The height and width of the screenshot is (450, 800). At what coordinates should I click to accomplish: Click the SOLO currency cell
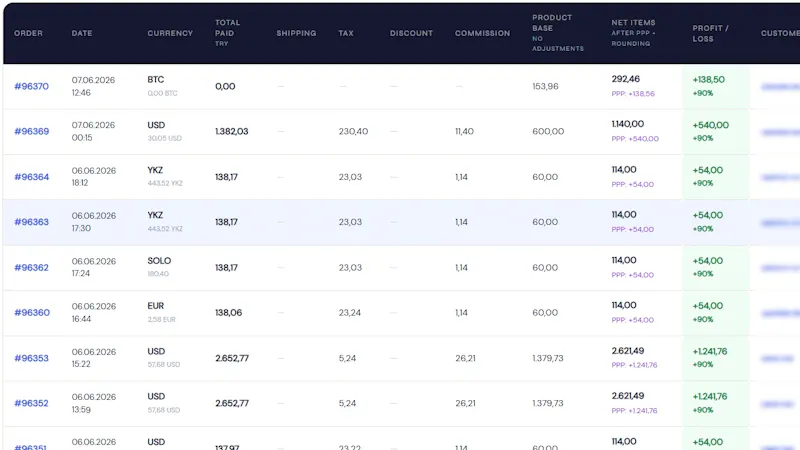coord(159,266)
